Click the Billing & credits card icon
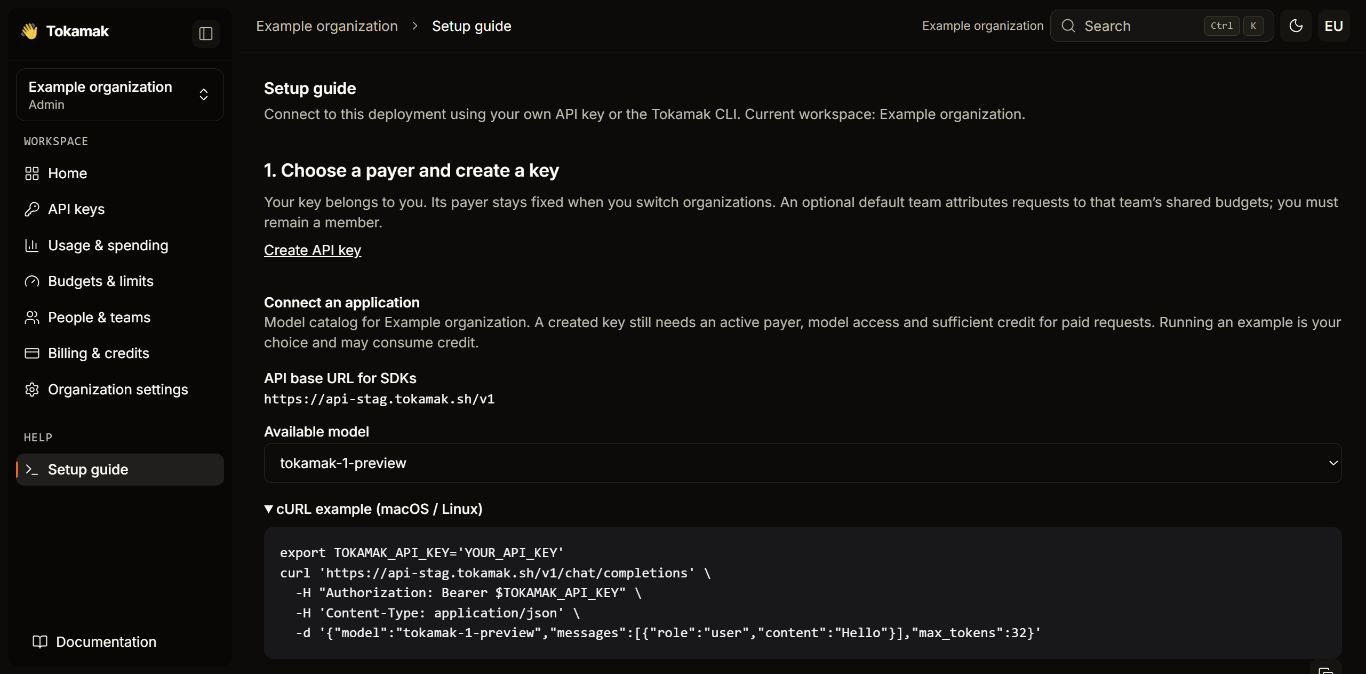This screenshot has height=674, width=1366. (32, 353)
